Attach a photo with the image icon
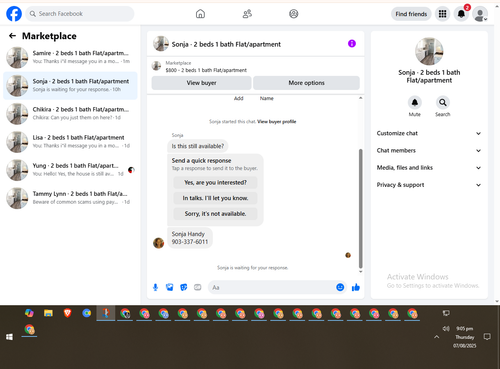The image size is (500, 369). point(170,287)
